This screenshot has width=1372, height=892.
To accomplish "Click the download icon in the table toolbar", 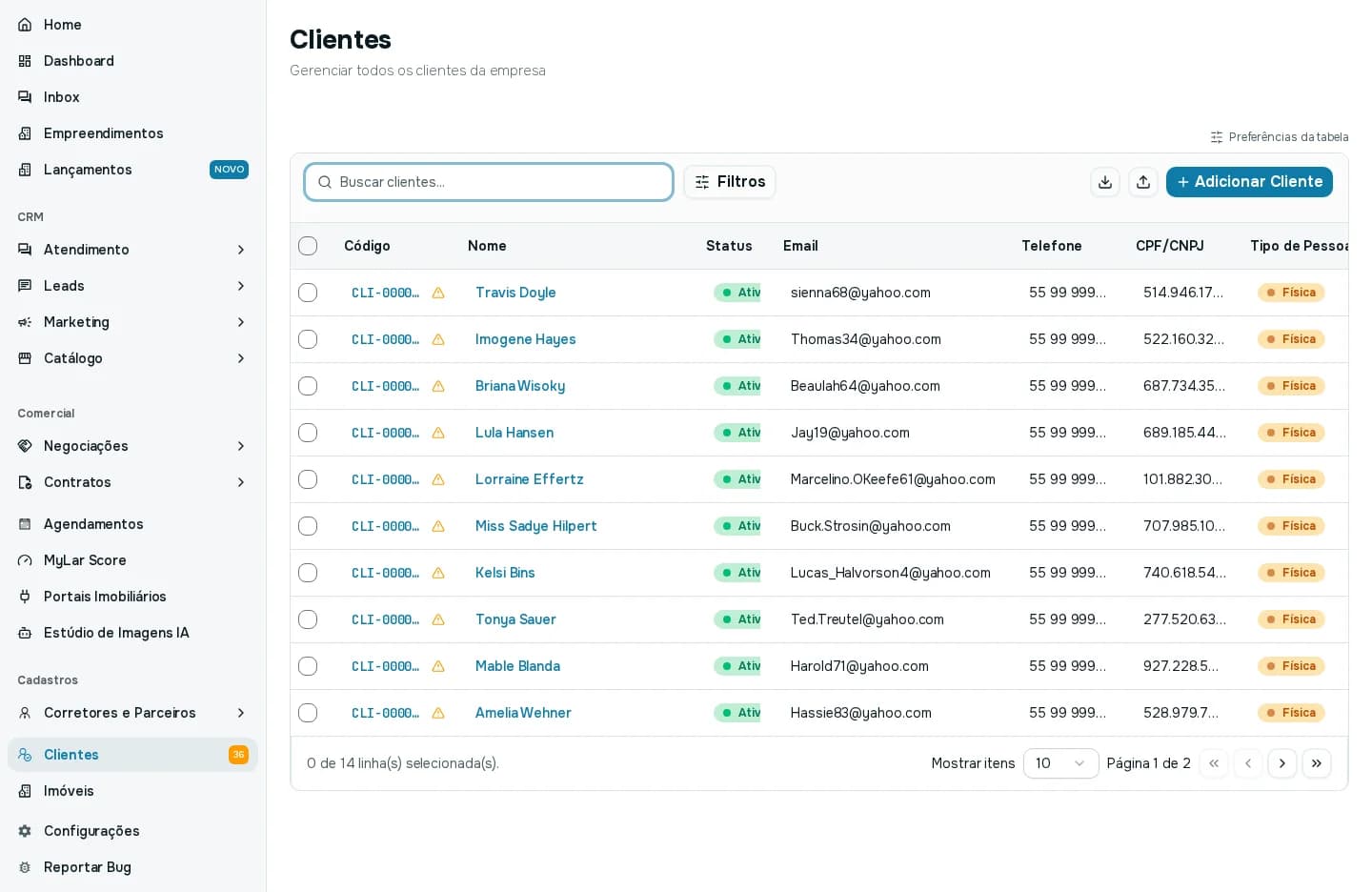I will pos(1105,182).
